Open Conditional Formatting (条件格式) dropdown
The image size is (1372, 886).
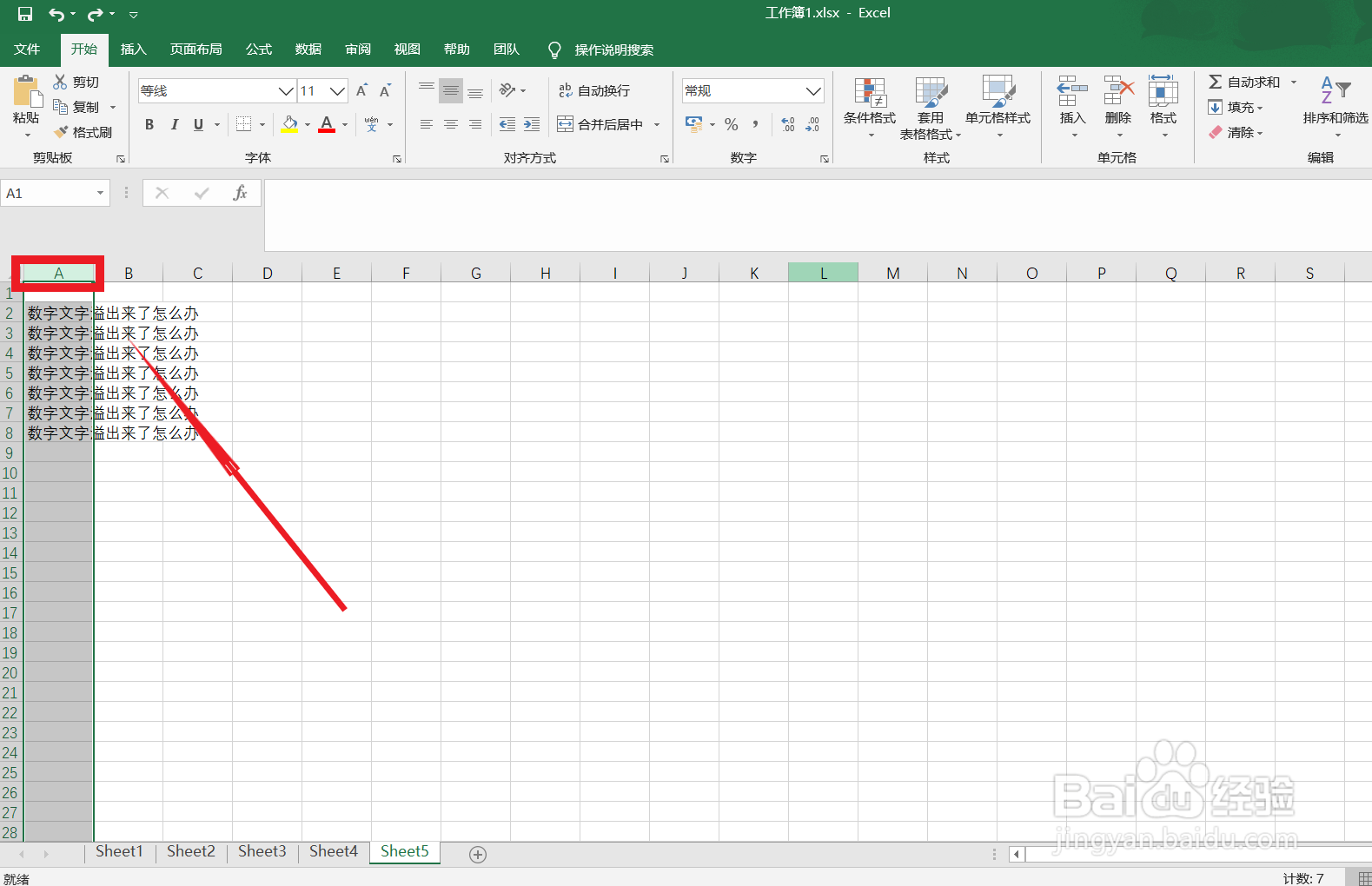coord(870,107)
